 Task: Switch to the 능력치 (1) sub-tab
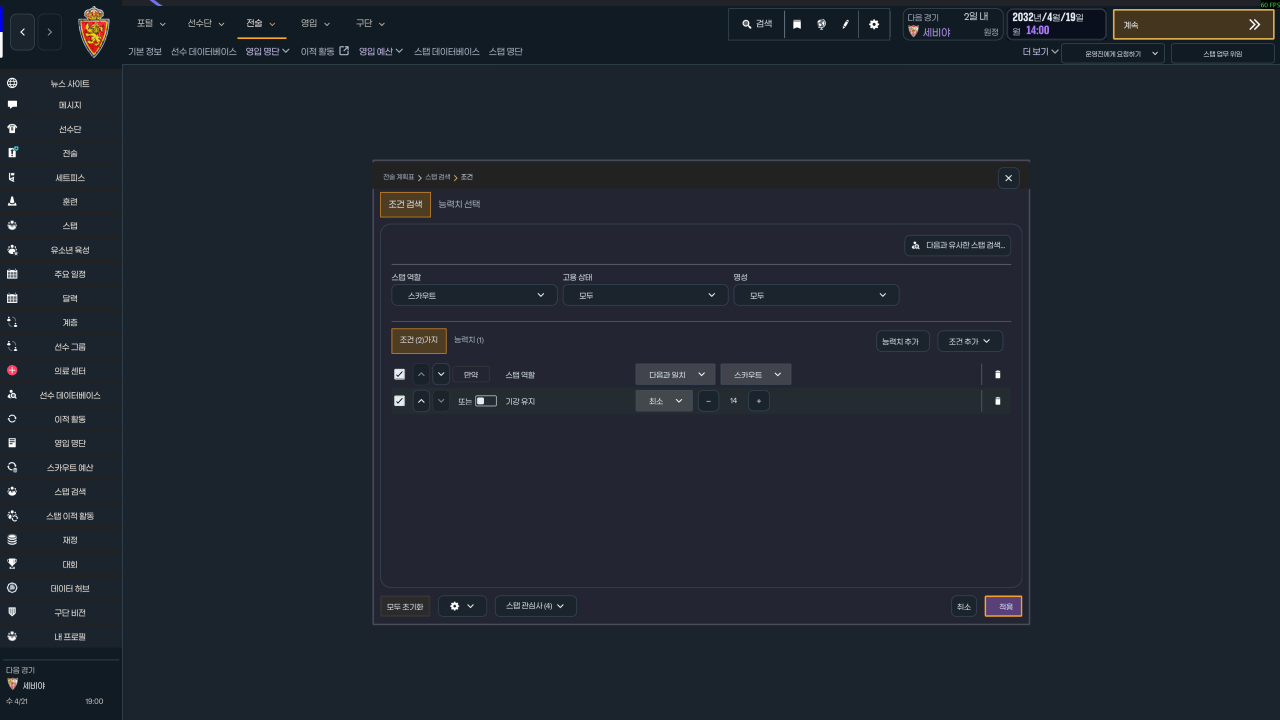click(x=469, y=341)
